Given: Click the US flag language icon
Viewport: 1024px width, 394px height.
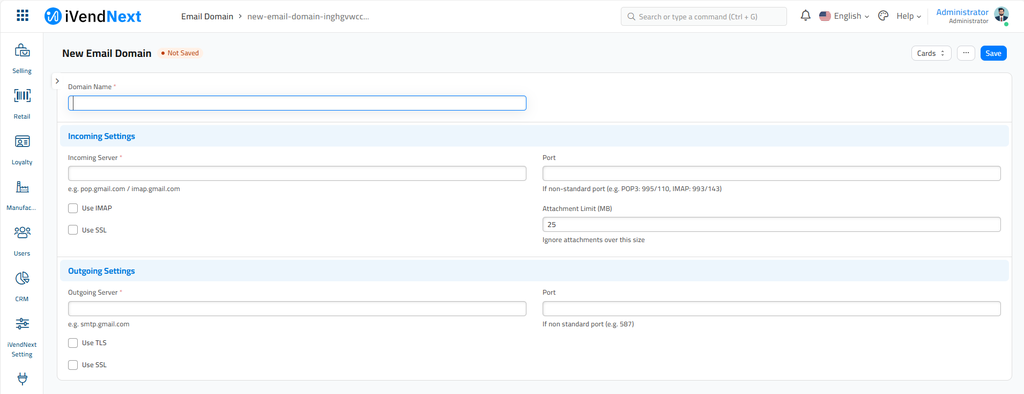Looking at the screenshot, I should click(825, 16).
